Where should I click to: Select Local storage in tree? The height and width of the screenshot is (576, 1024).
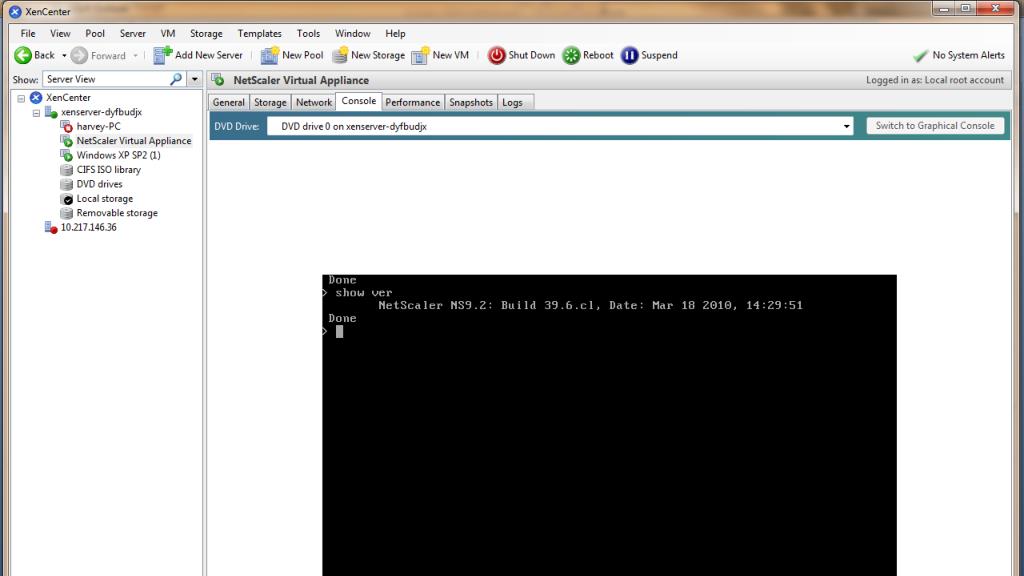pyautogui.click(x=104, y=199)
